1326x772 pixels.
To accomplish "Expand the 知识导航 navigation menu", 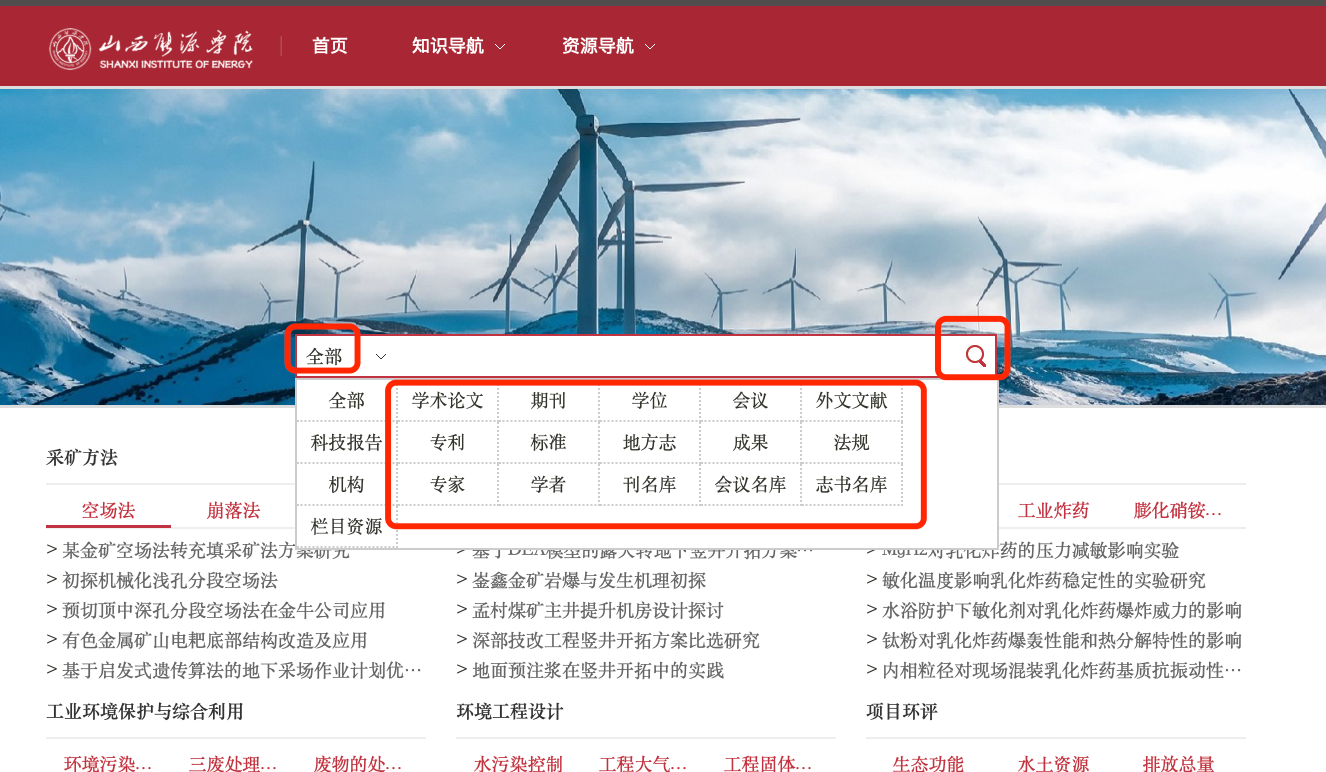I will [458, 46].
